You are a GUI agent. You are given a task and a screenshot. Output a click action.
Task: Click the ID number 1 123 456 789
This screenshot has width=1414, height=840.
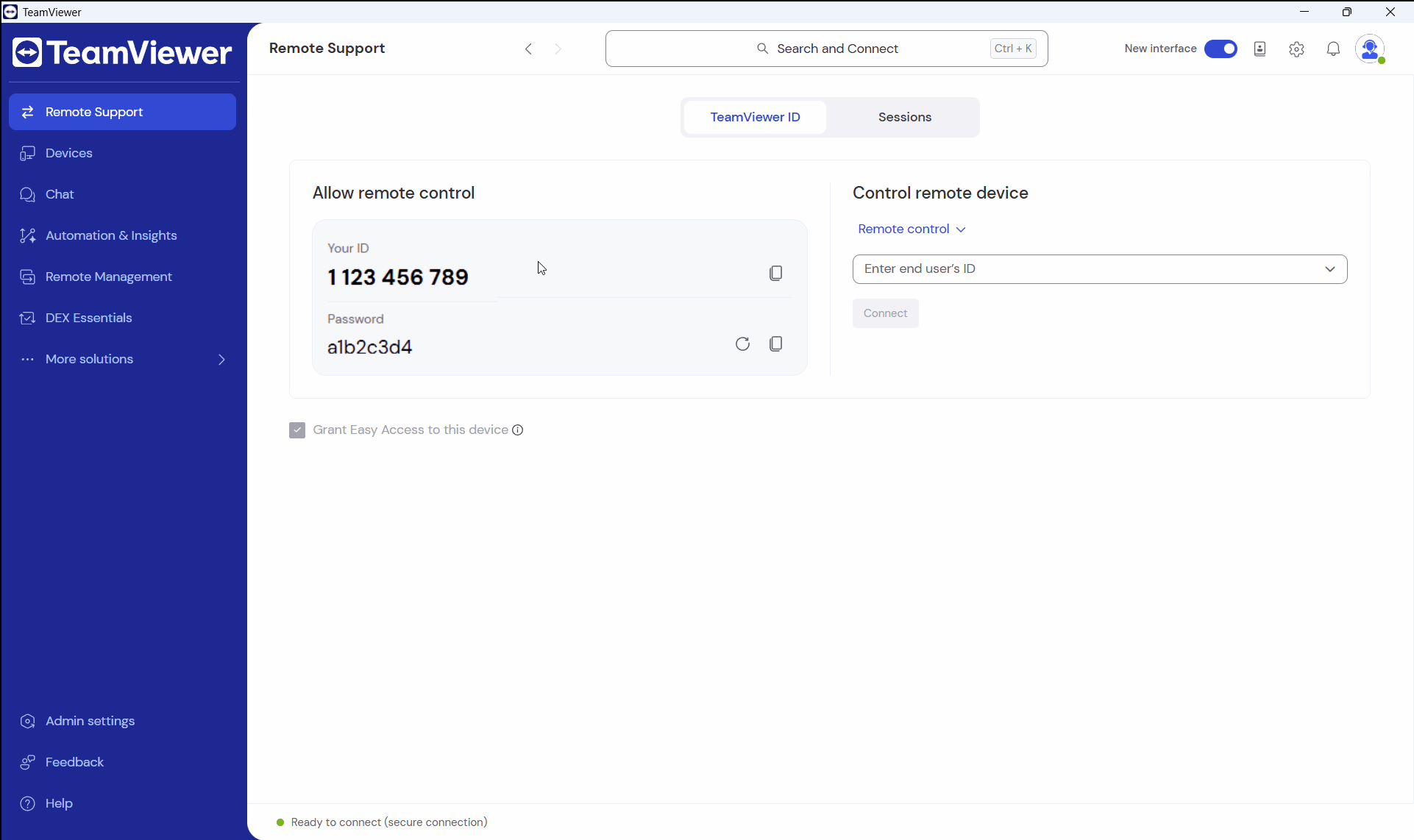click(x=398, y=277)
